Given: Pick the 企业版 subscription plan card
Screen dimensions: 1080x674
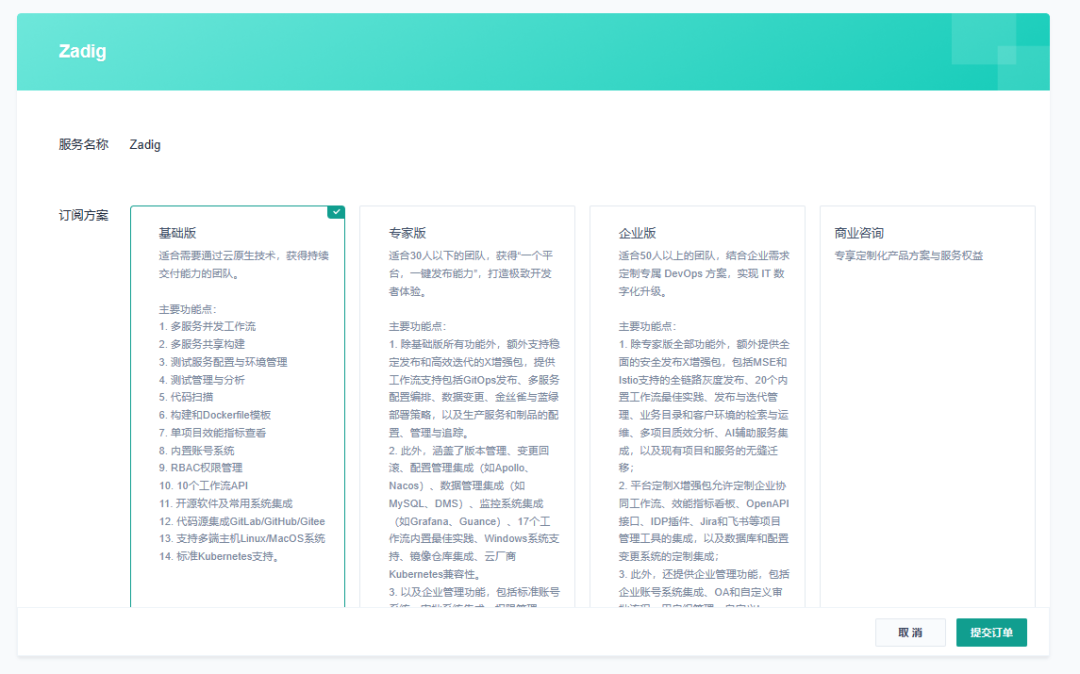Looking at the screenshot, I should [697, 406].
